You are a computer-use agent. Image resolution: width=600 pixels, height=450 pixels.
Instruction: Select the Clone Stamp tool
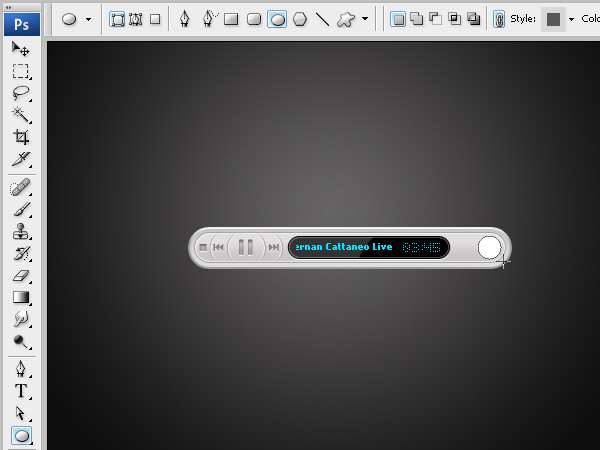(x=20, y=231)
